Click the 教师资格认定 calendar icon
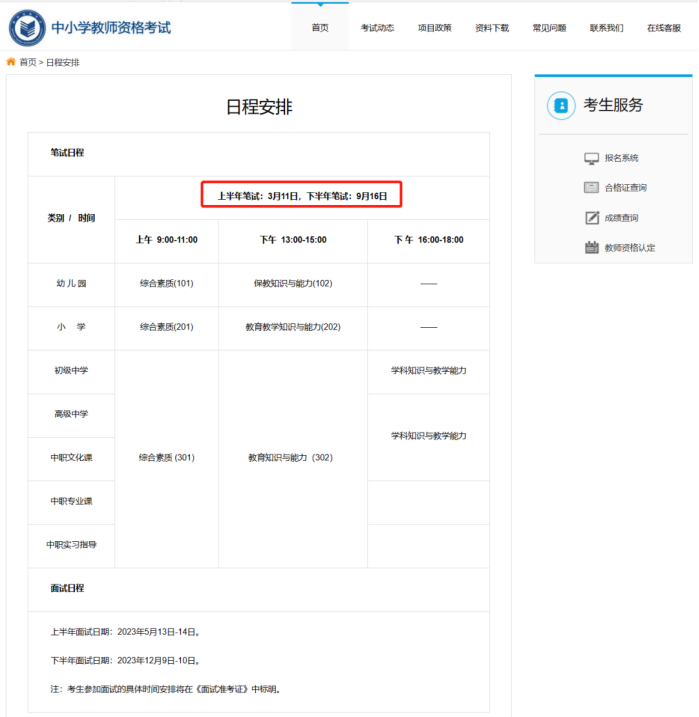 click(591, 248)
